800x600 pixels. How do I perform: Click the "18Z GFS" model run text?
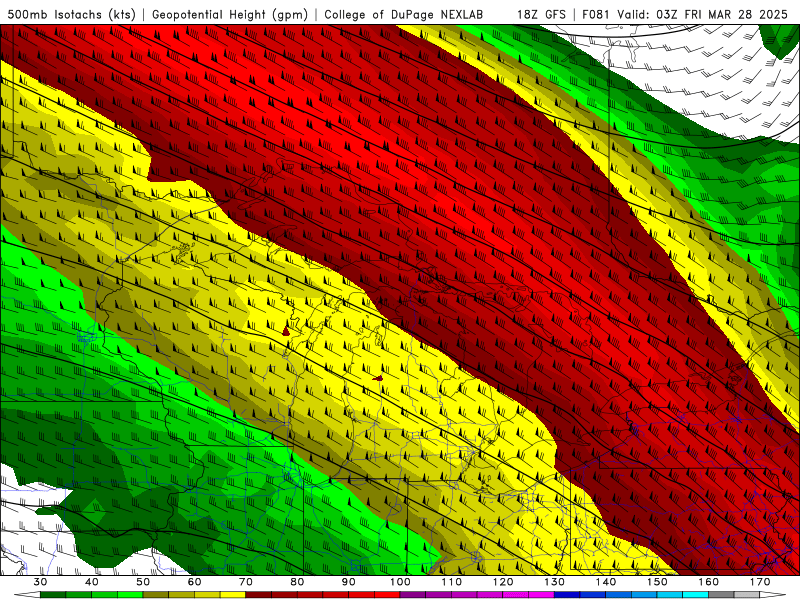541,14
